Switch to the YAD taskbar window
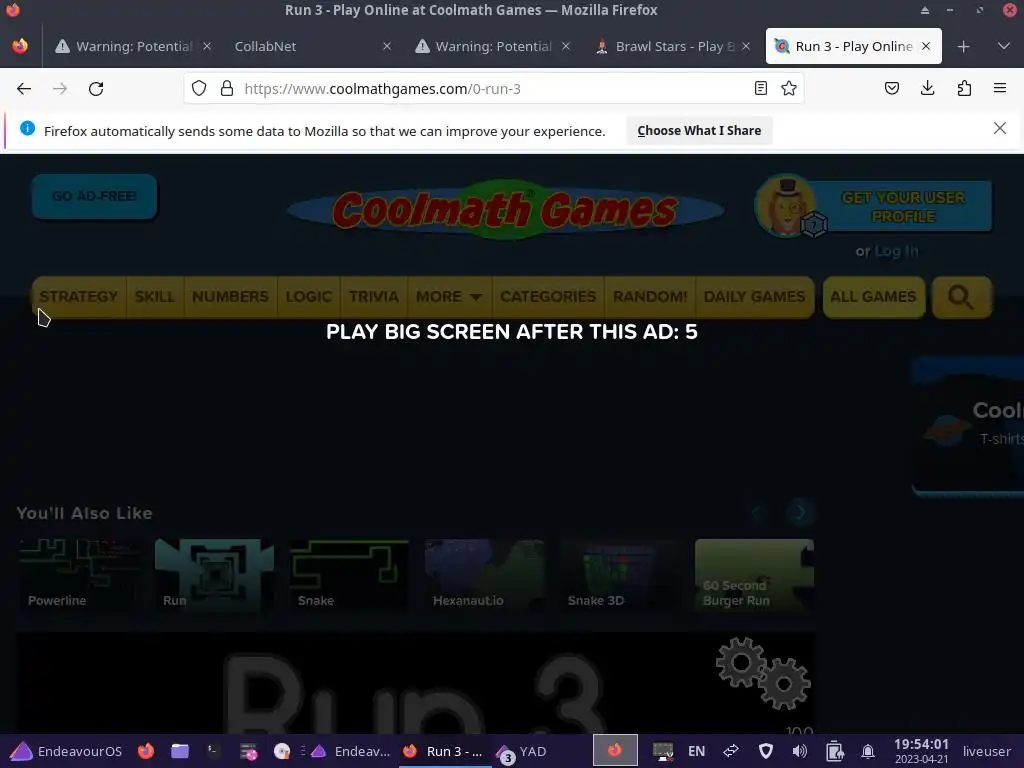The width and height of the screenshot is (1024, 768). click(522, 752)
